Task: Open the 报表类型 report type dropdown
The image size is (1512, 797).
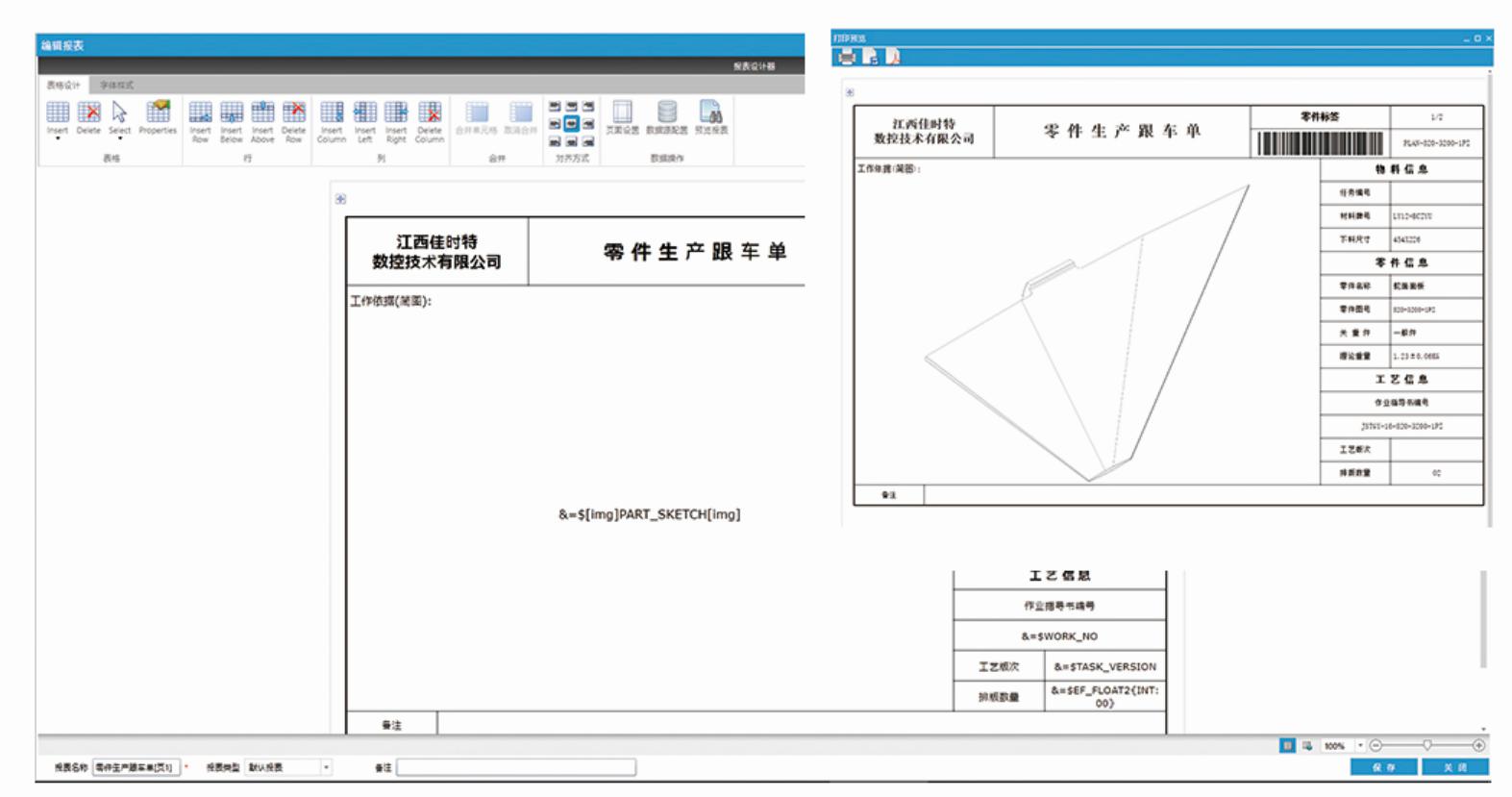Action: point(326,767)
